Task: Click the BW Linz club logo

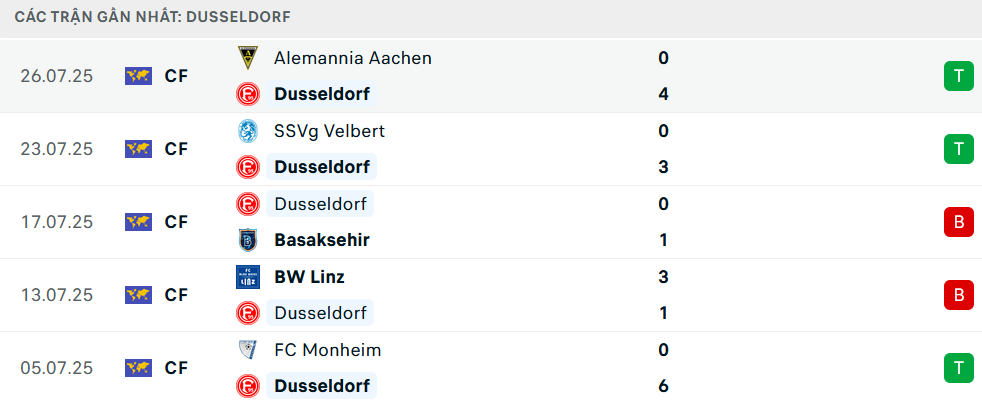Action: [248, 277]
